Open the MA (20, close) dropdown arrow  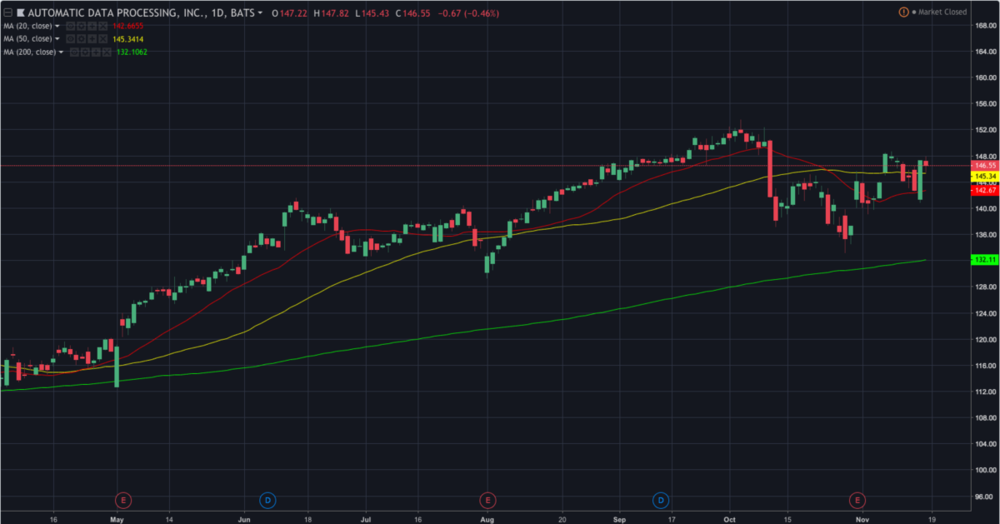pos(57,25)
